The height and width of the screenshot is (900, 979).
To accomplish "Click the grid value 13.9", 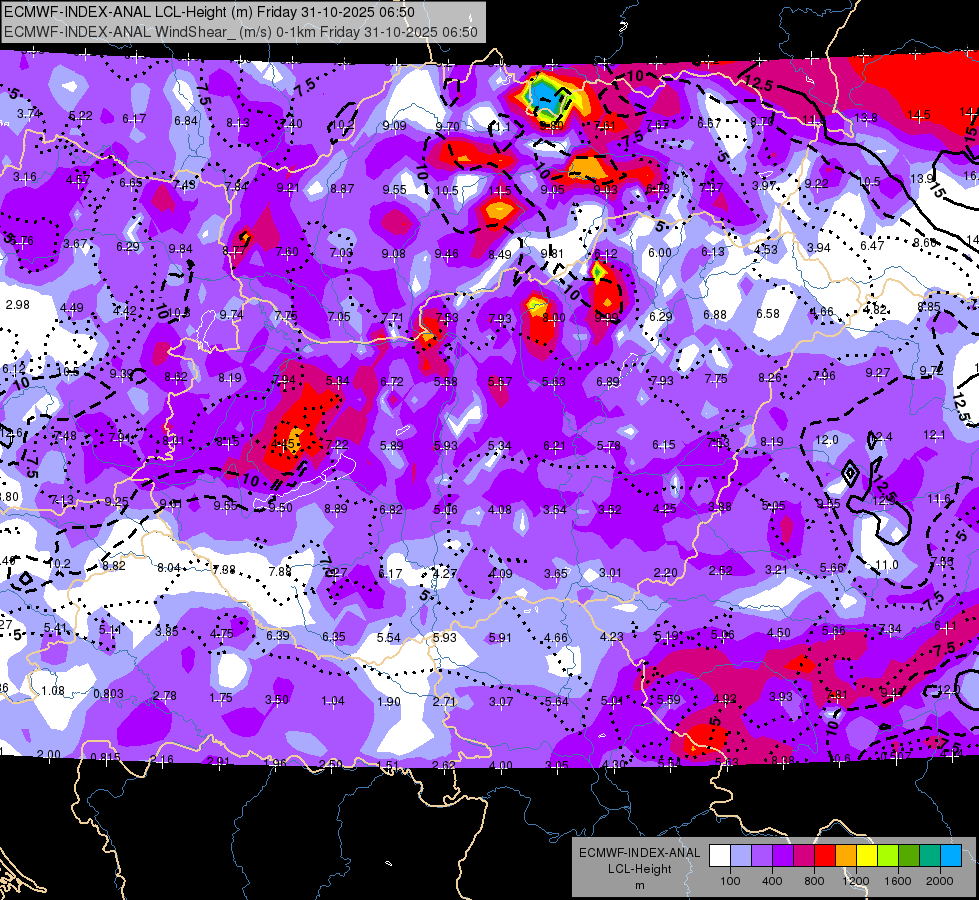I will [x=922, y=179].
